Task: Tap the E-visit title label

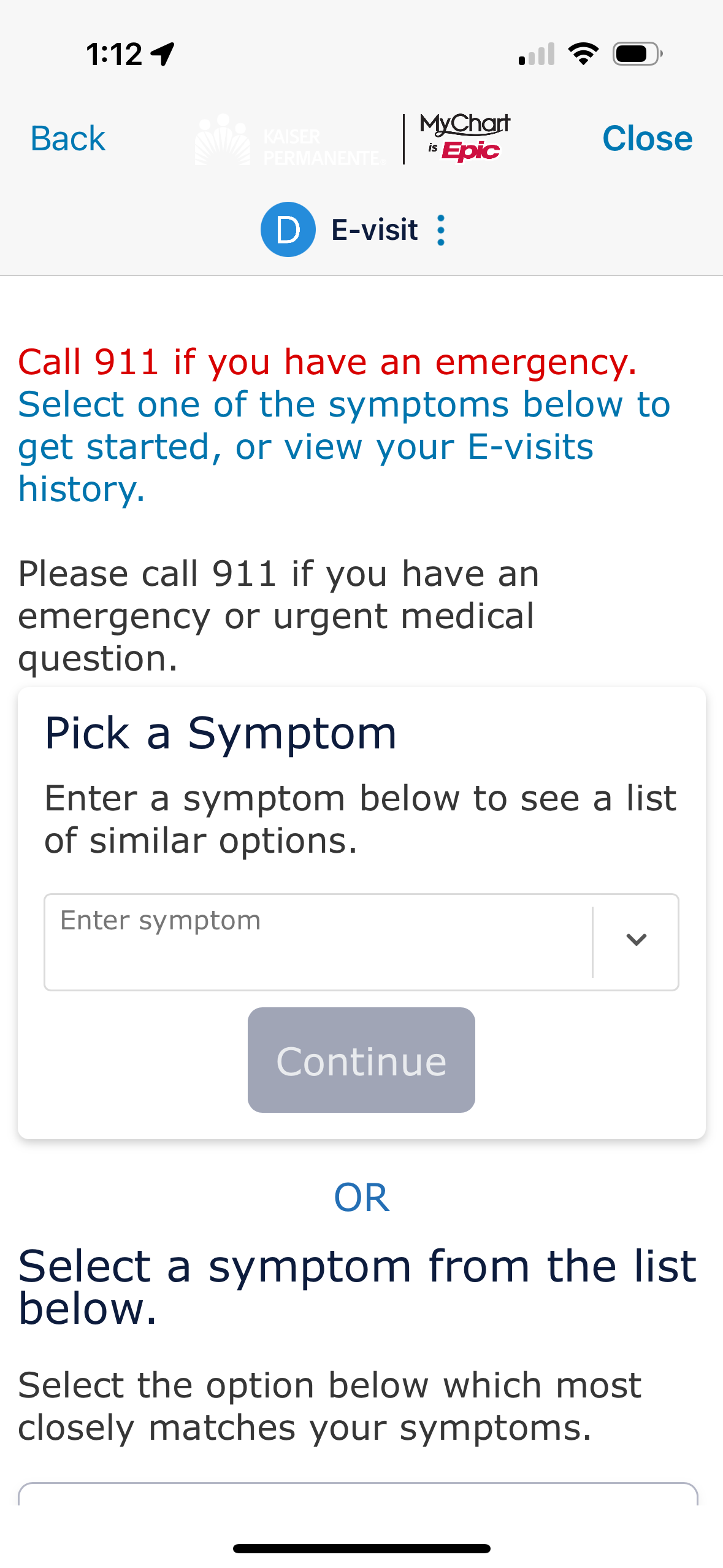Action: coord(374,230)
